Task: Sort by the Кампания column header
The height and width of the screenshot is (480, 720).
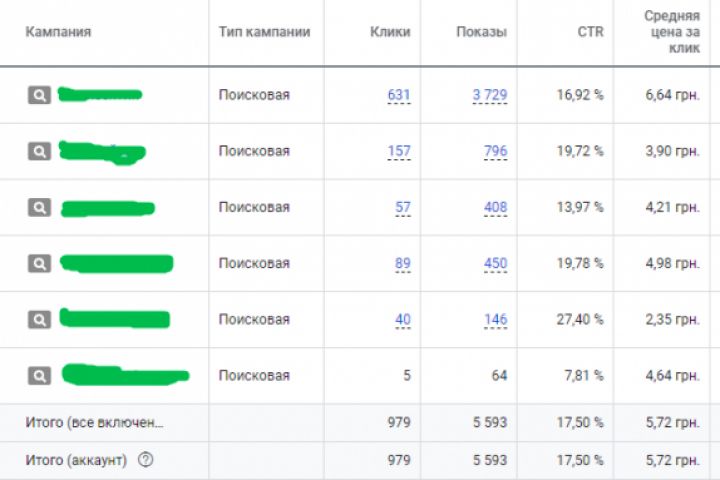Action: point(58,32)
